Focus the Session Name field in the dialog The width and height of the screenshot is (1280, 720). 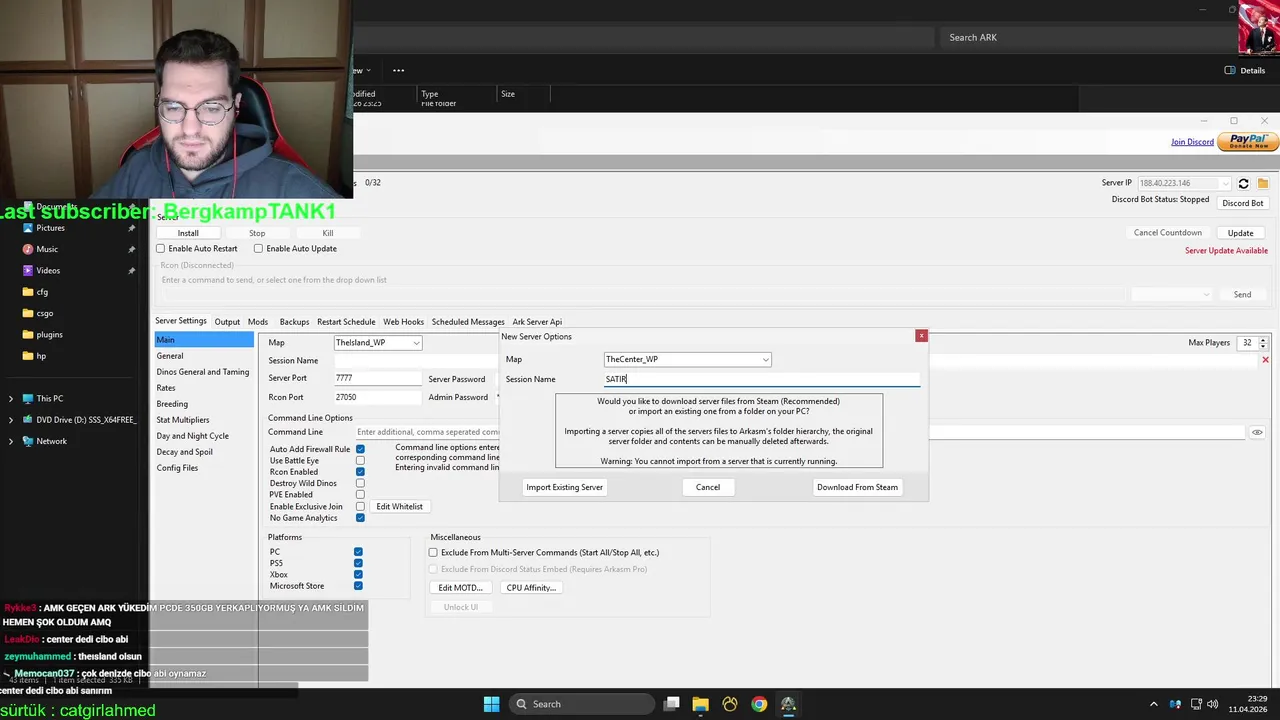click(x=761, y=379)
